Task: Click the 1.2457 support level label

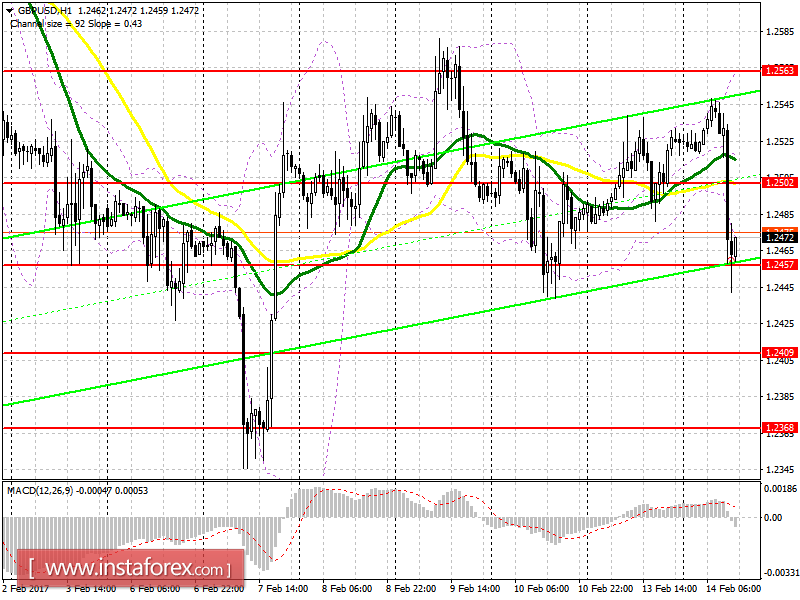Action: coord(779,264)
